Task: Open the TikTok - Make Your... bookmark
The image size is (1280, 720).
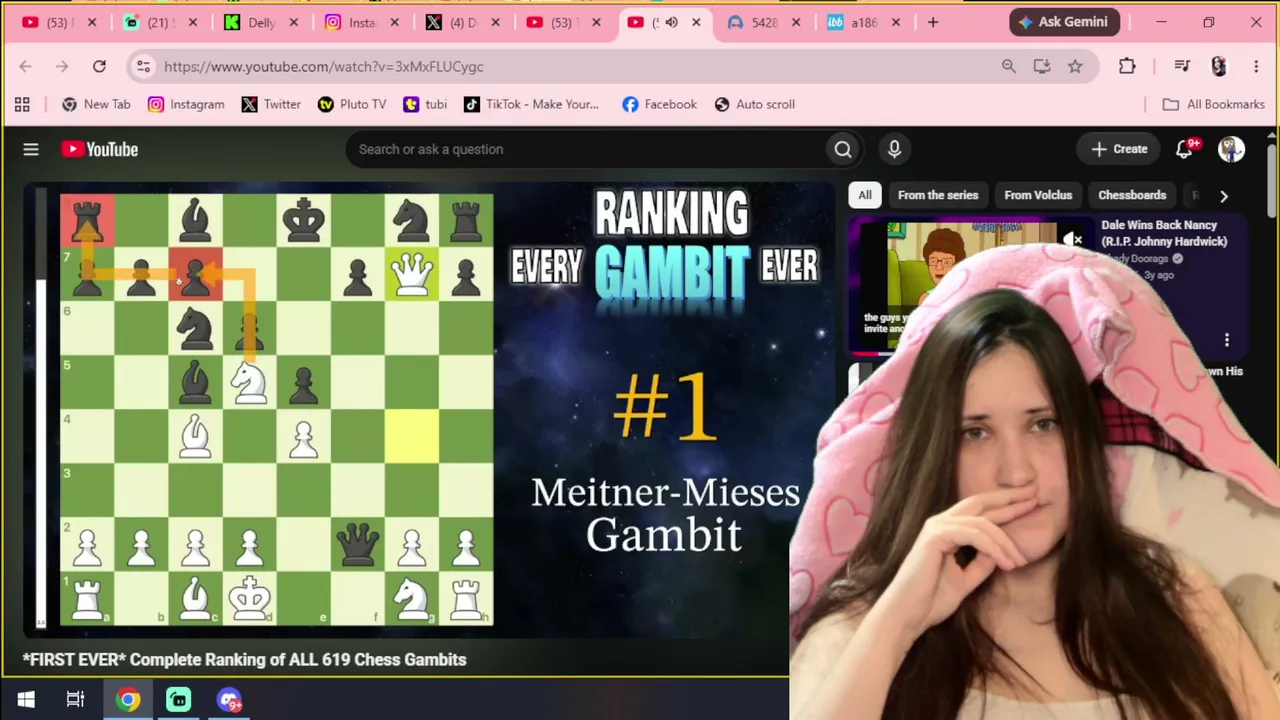Action: pos(531,104)
